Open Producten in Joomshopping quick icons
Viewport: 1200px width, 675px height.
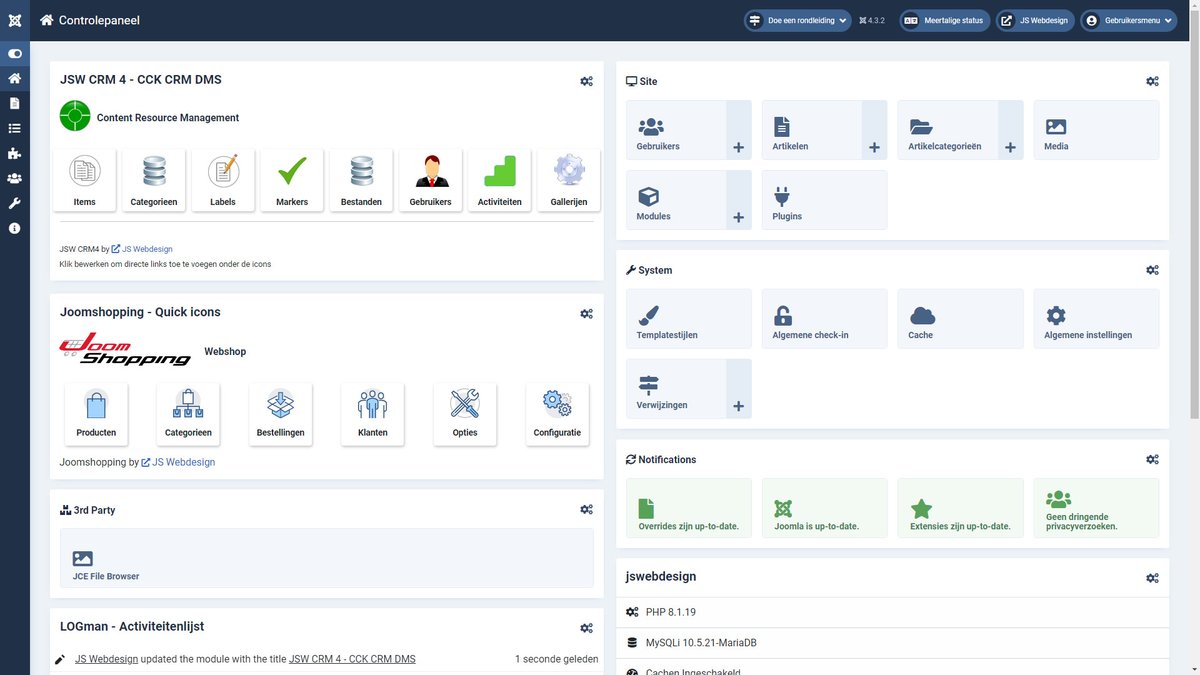click(96, 412)
